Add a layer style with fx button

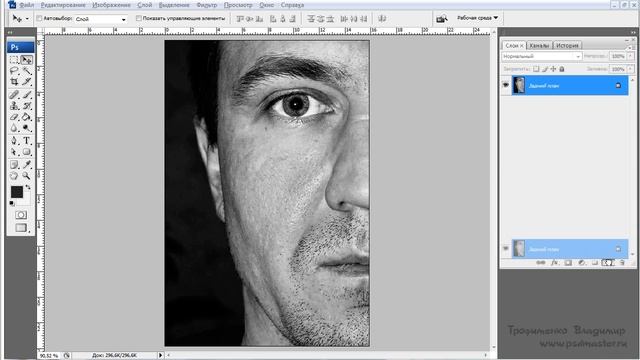point(554,263)
